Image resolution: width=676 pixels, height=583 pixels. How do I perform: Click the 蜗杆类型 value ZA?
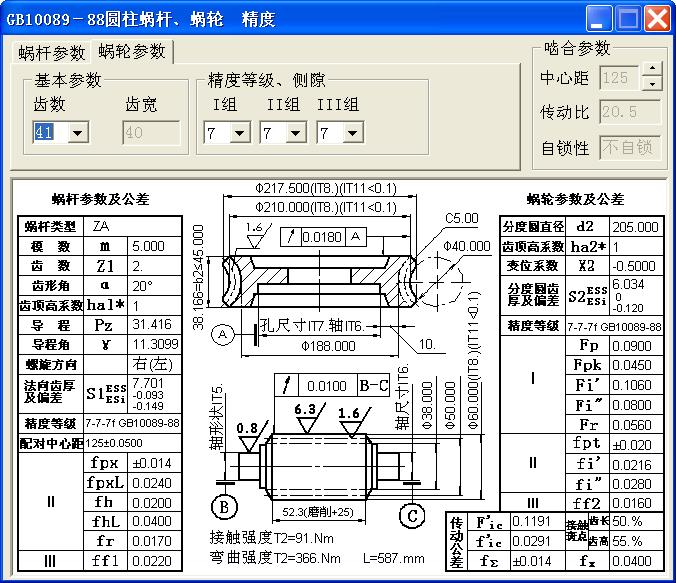coord(101,226)
